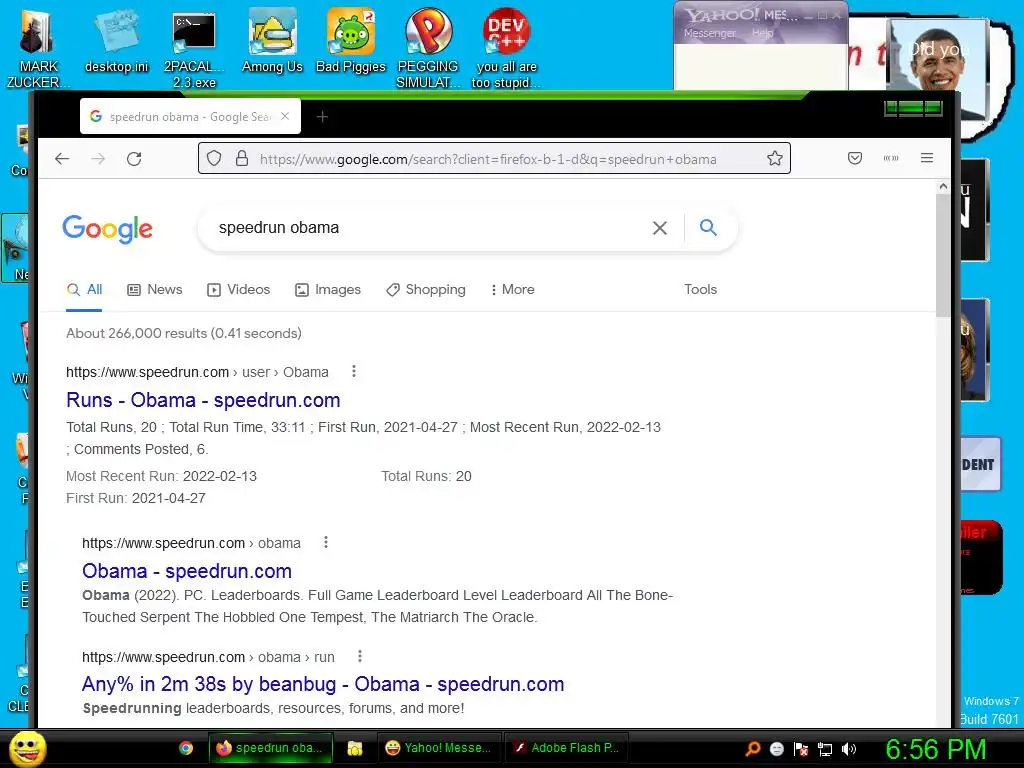Go back with the browser back arrow
This screenshot has height=768, width=1024.
click(x=62, y=159)
